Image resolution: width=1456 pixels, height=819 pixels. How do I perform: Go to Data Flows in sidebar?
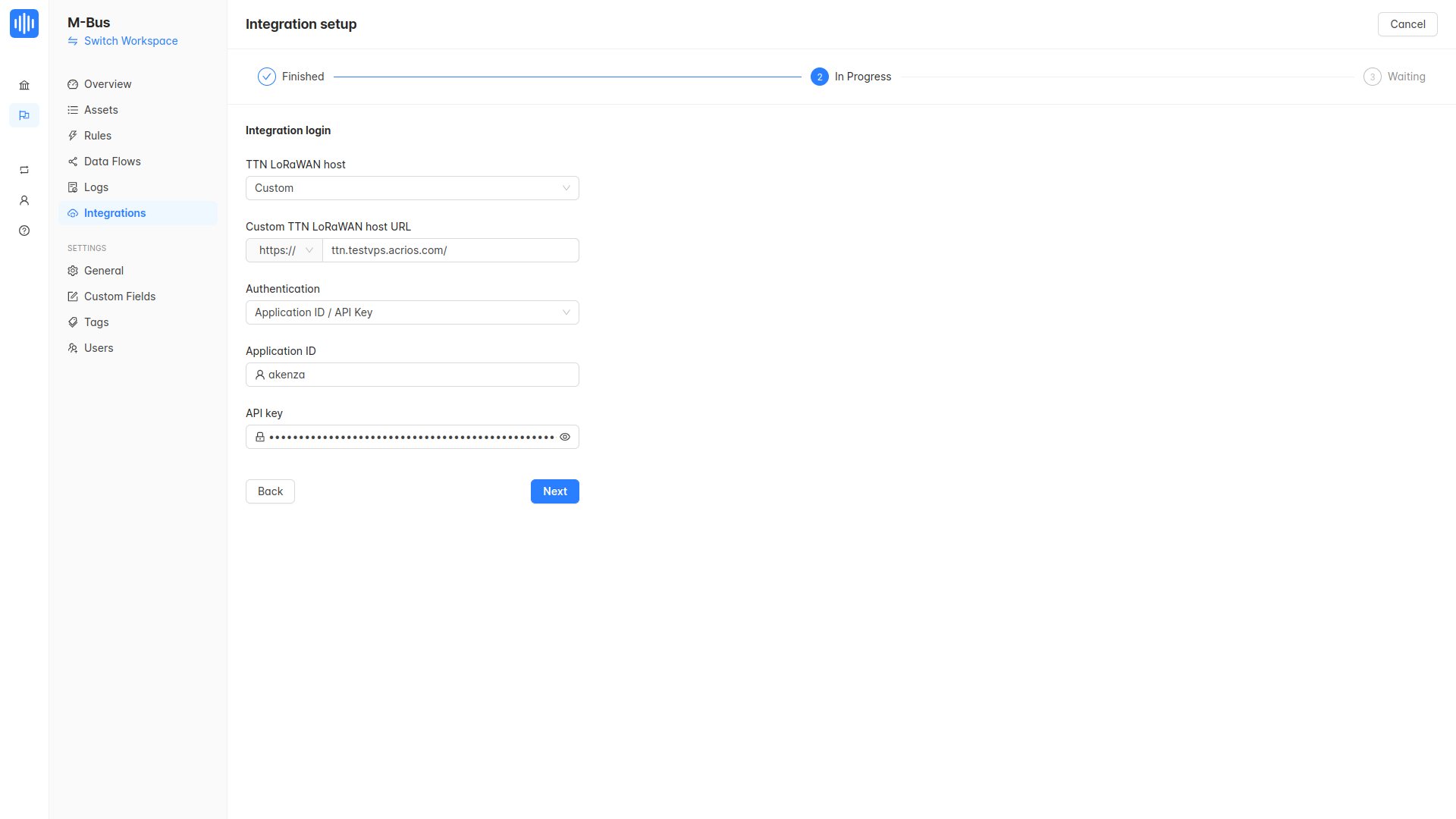[112, 162]
